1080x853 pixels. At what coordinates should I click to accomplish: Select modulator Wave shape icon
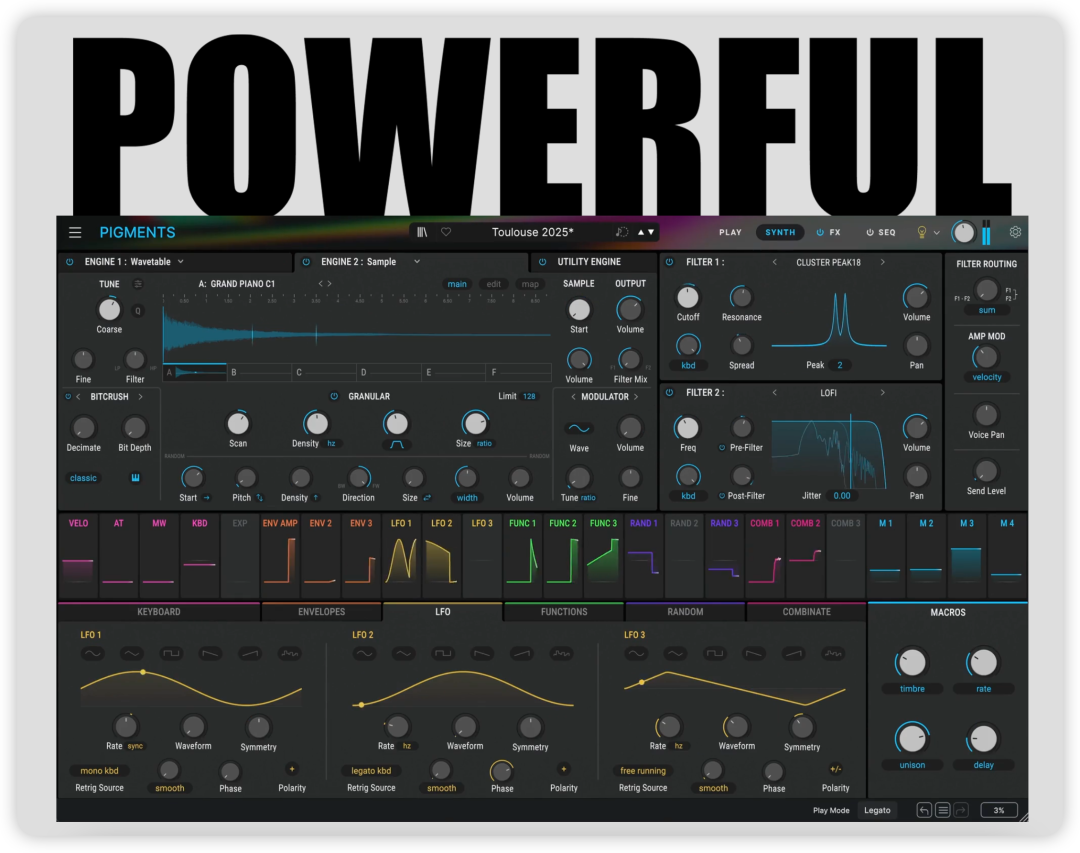pyautogui.click(x=579, y=429)
